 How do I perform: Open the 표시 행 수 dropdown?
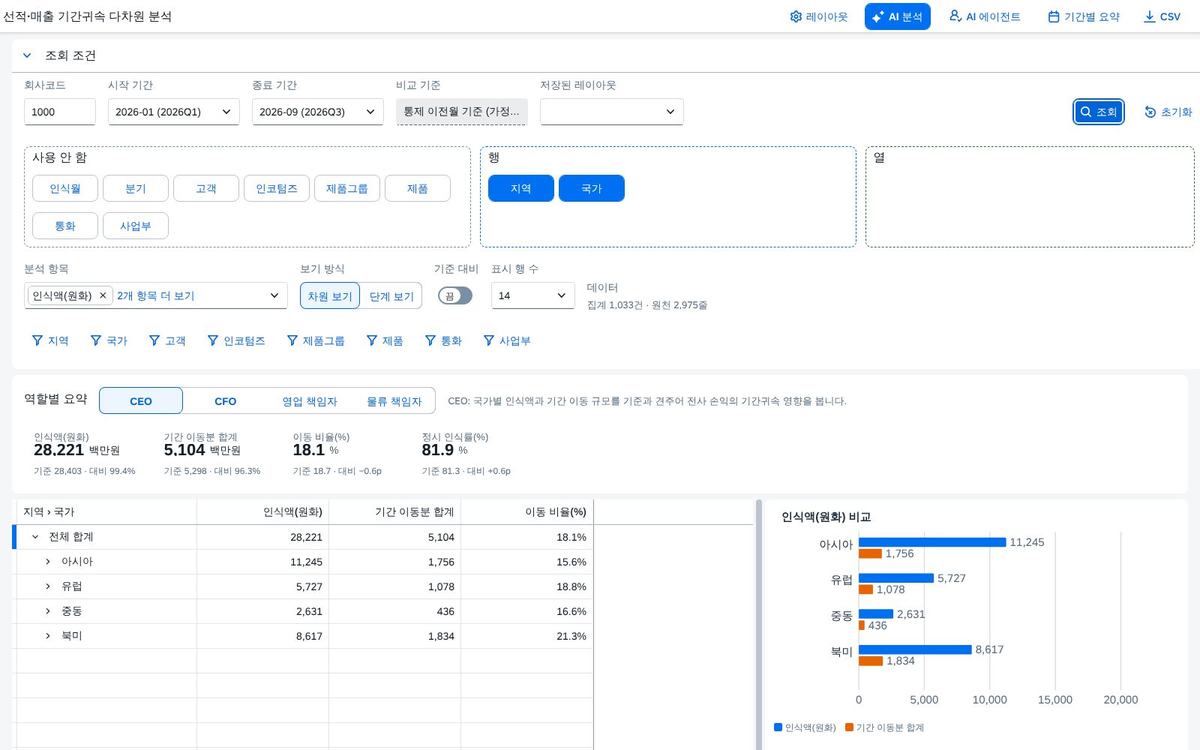point(533,296)
